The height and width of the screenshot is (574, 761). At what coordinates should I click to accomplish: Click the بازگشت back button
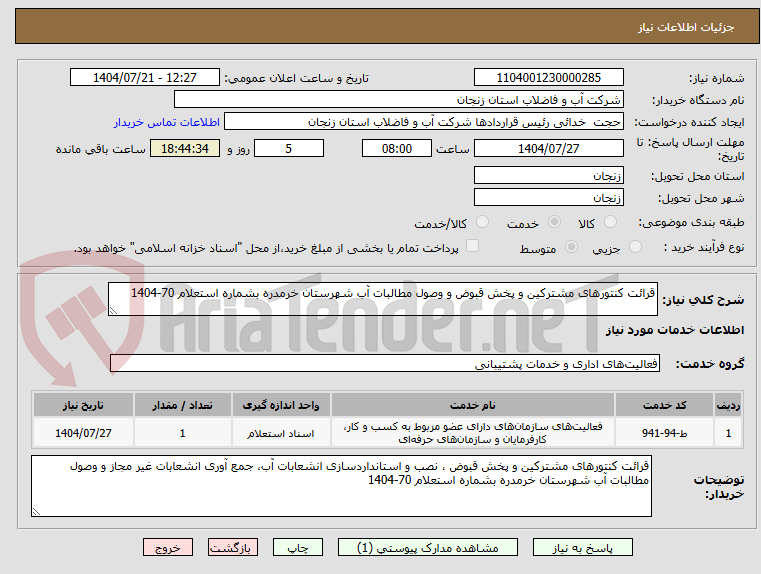[232, 547]
